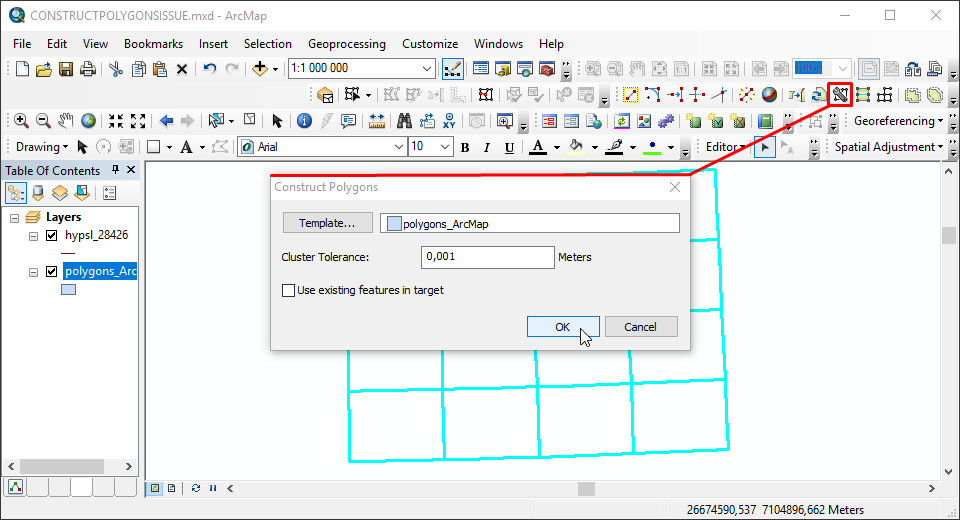
Task: Switch to List By Source view
Action: tap(38, 194)
